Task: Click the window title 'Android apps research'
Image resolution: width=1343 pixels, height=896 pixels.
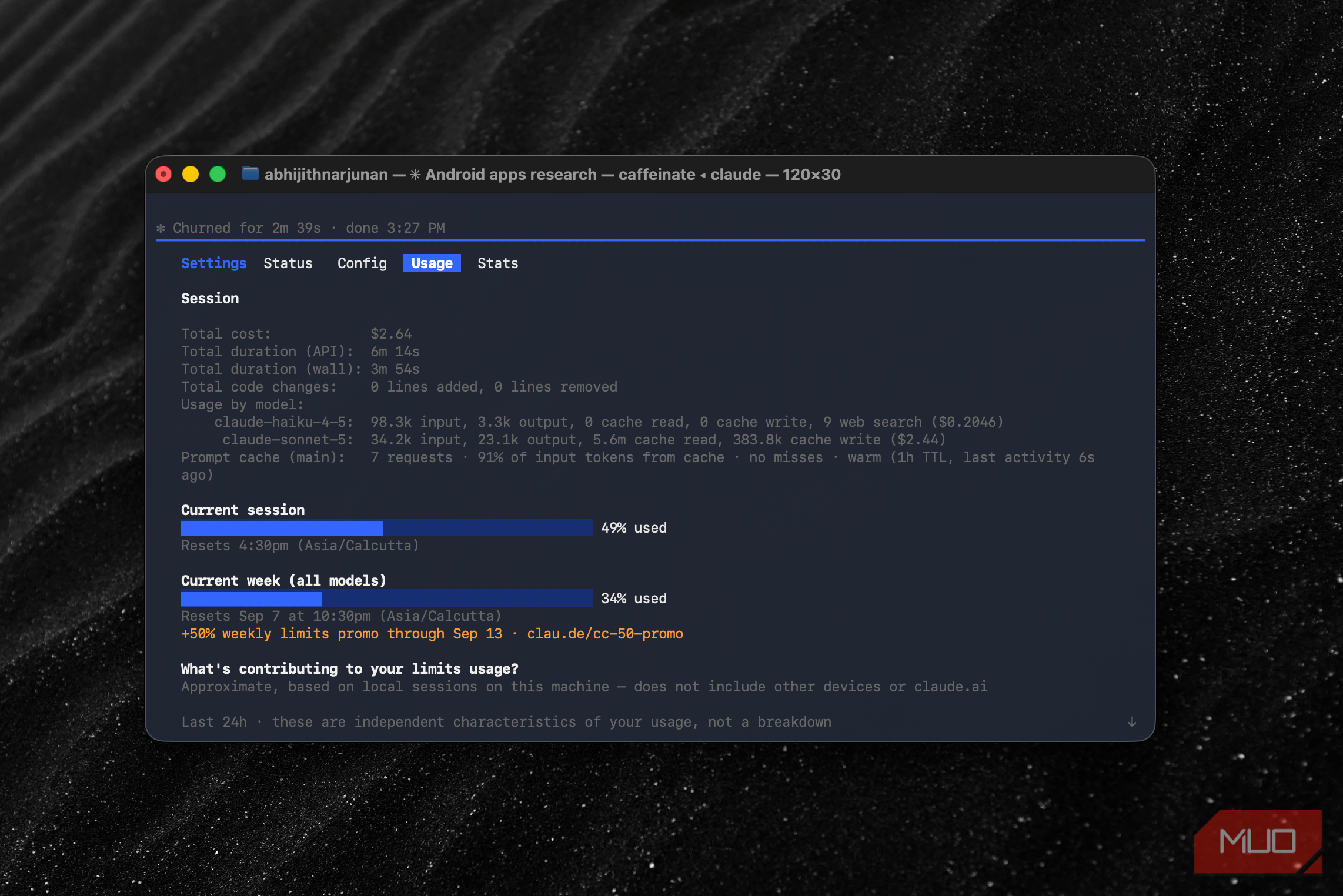Action: click(511, 175)
